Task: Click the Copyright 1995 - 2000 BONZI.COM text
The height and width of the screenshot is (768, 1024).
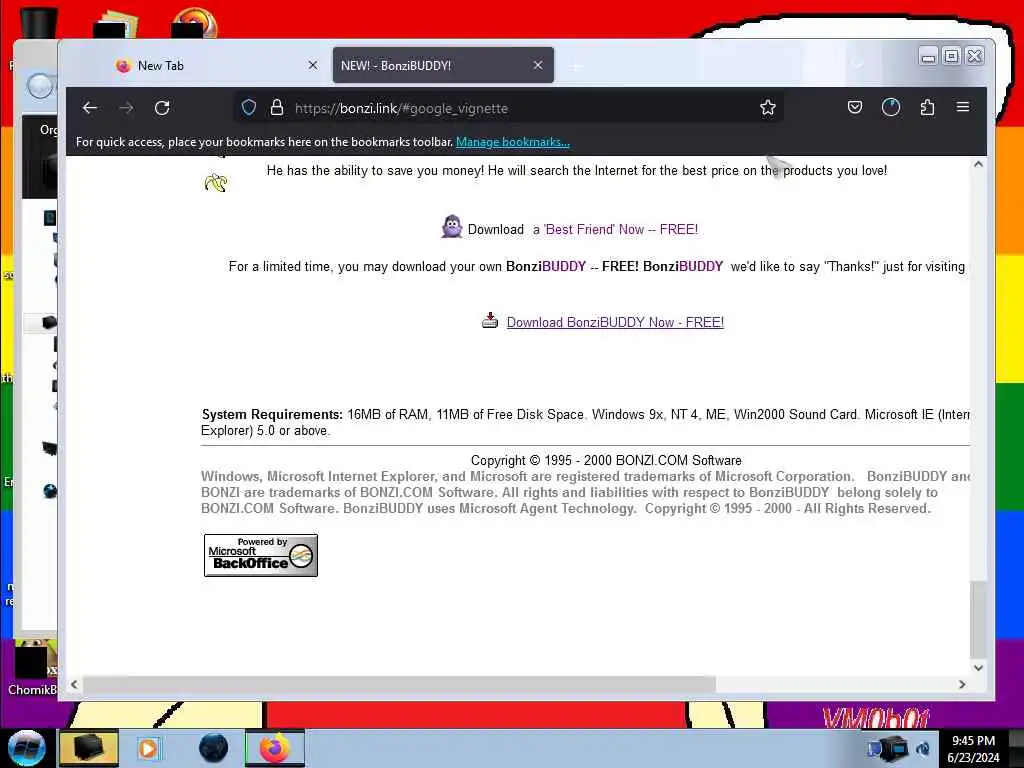Action: 606,460
